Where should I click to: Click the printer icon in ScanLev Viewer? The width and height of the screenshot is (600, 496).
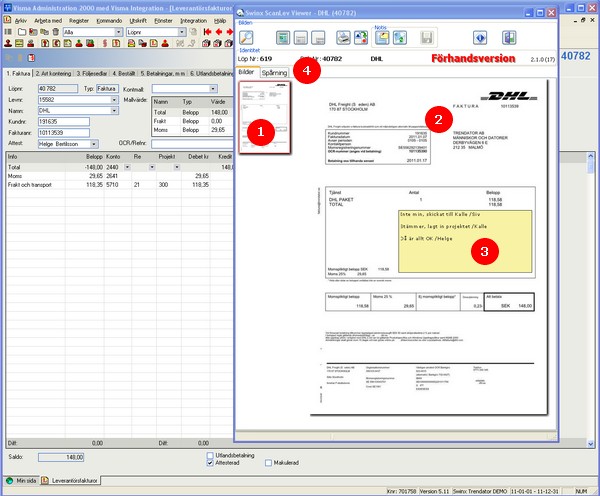343,38
